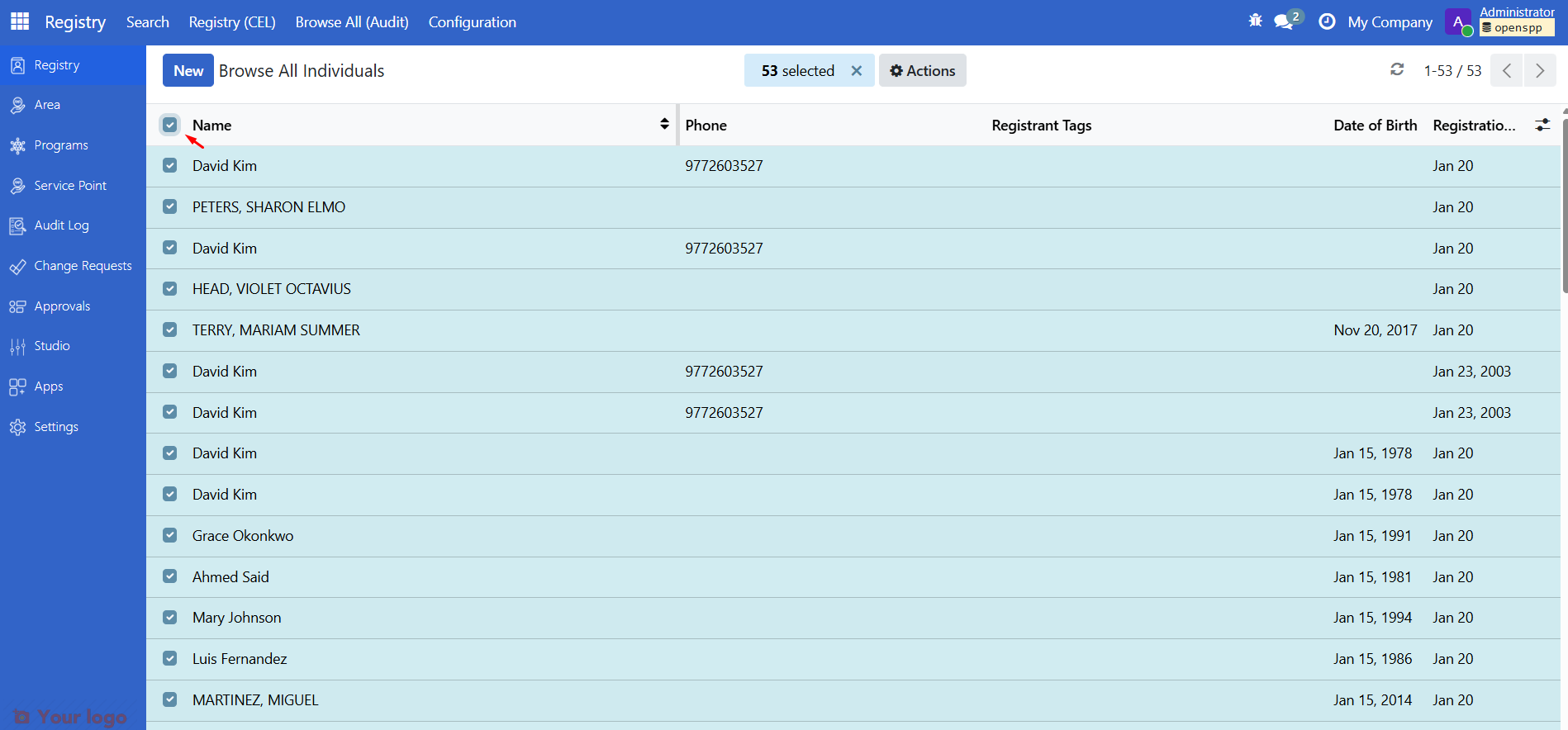
Task: Clear the 53 selected records with X
Action: [857, 71]
